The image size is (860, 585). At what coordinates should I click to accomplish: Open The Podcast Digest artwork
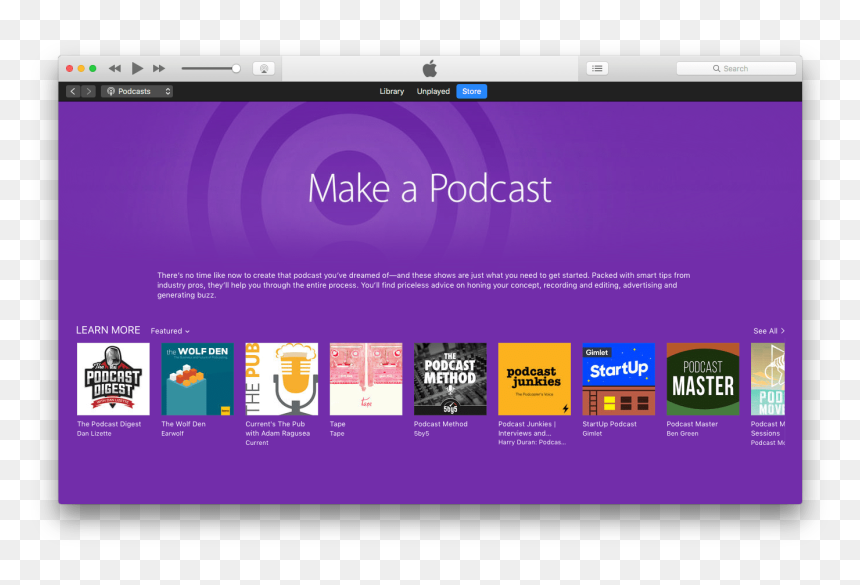pos(113,379)
